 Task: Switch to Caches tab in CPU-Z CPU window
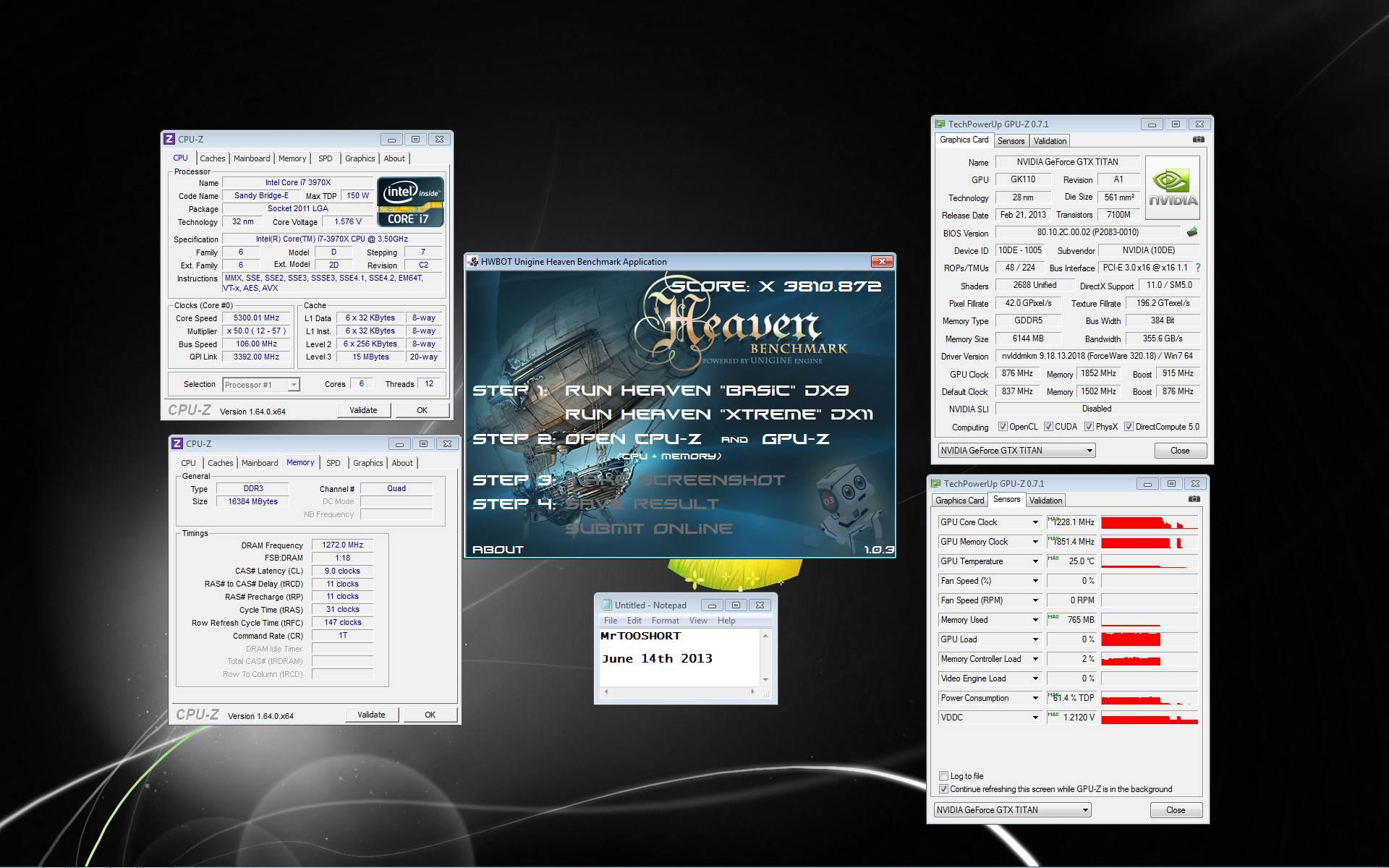212,158
